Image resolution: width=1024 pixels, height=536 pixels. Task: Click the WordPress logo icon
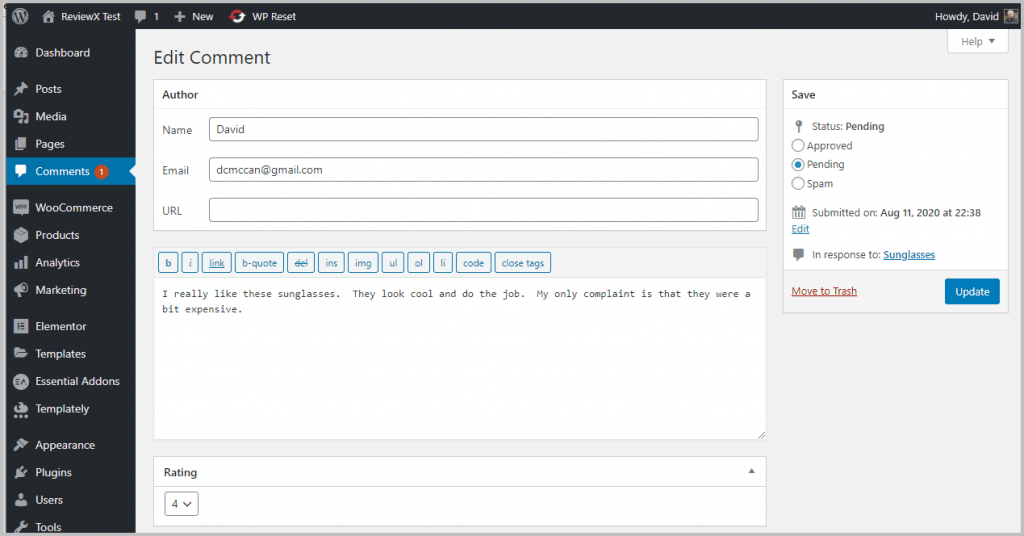click(20, 16)
